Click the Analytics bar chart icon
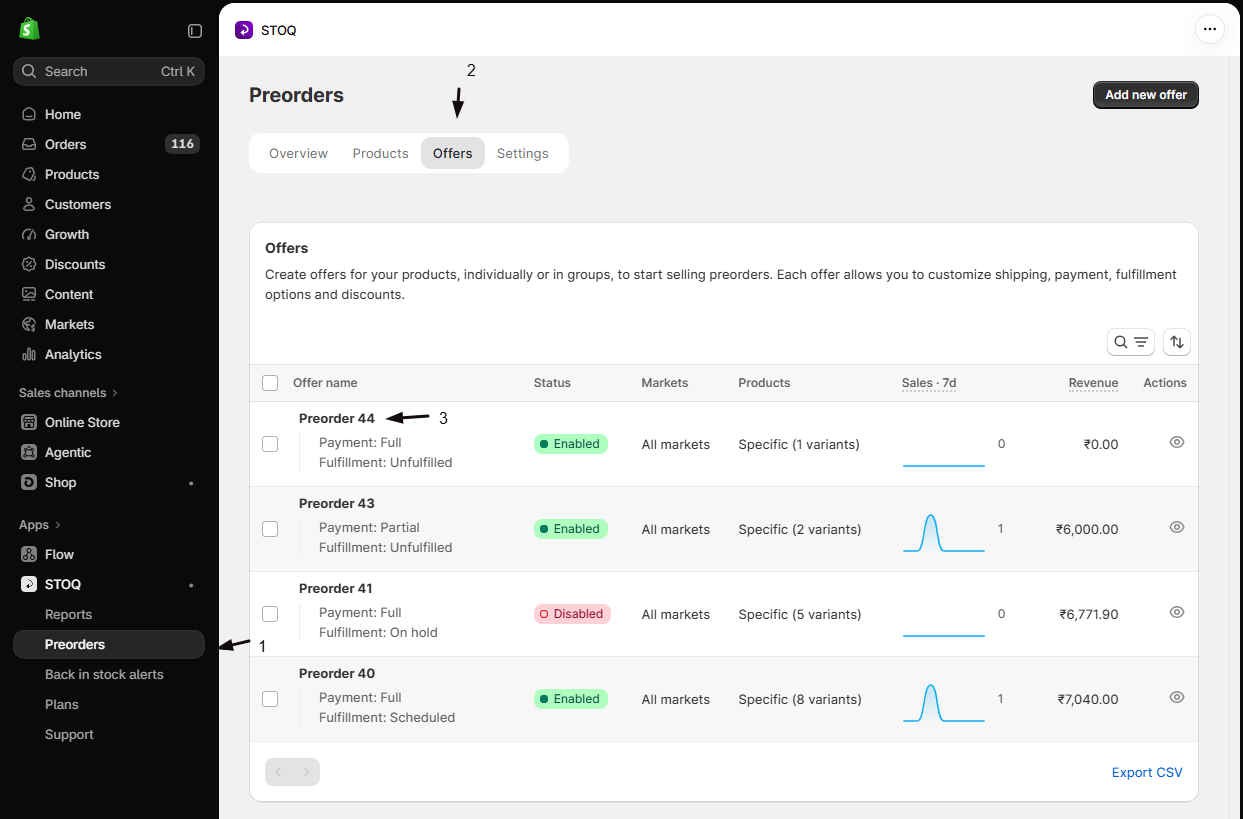 point(29,354)
